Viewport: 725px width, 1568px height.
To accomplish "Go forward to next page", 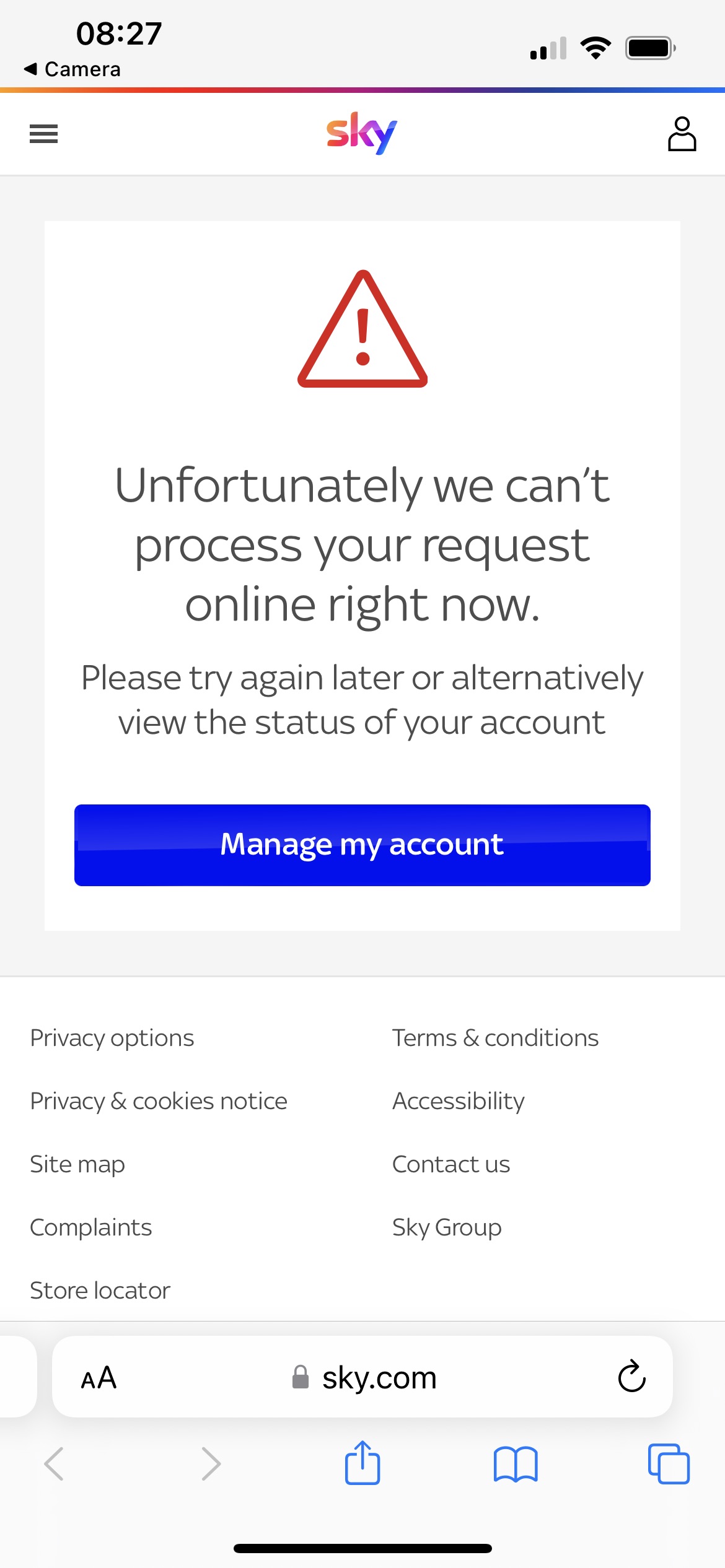I will pos(211,1464).
